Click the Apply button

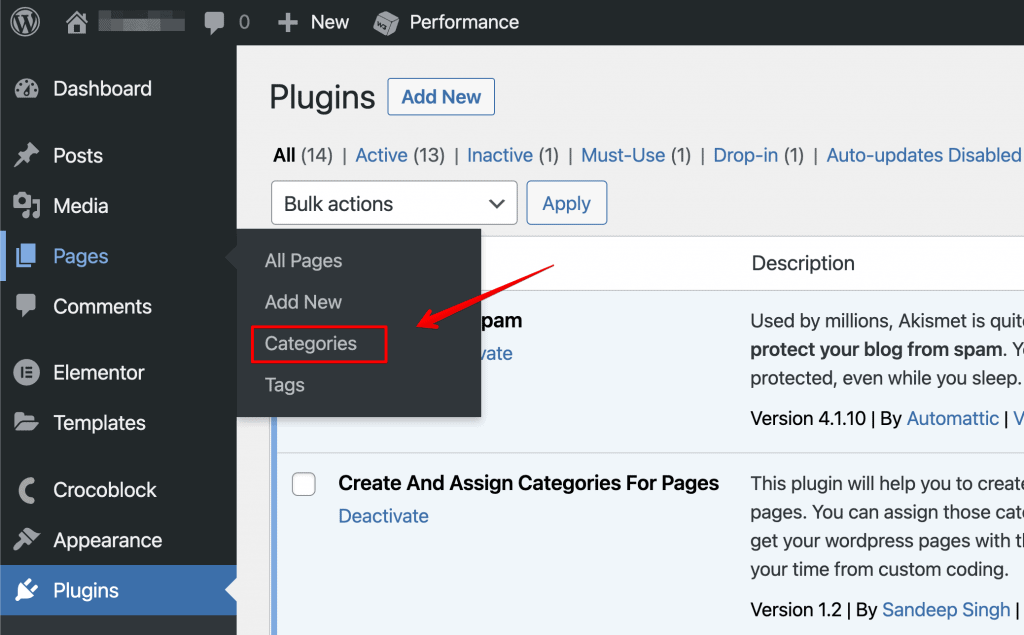pos(567,203)
